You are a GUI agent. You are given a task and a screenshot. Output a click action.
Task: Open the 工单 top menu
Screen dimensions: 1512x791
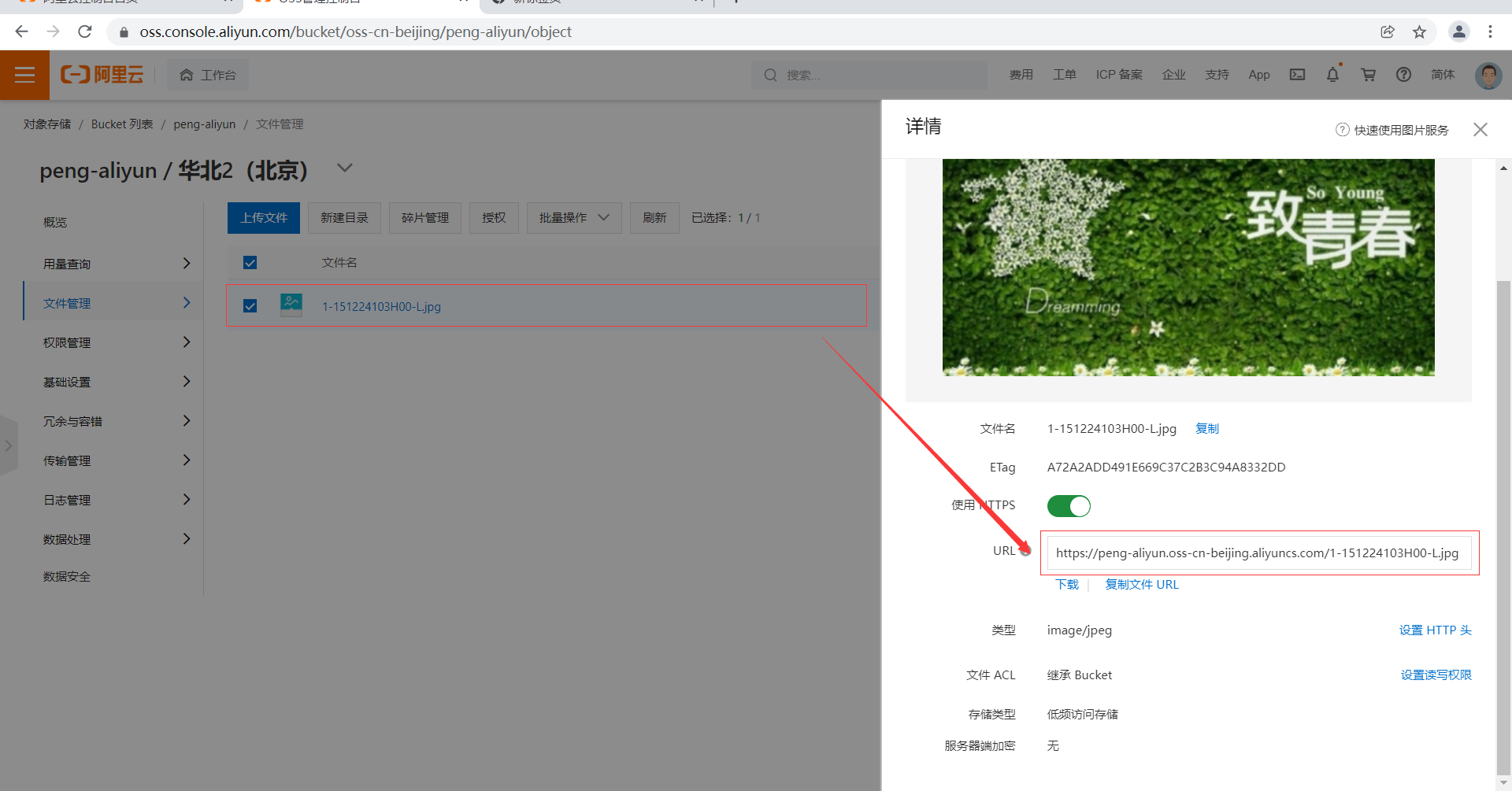1064,75
